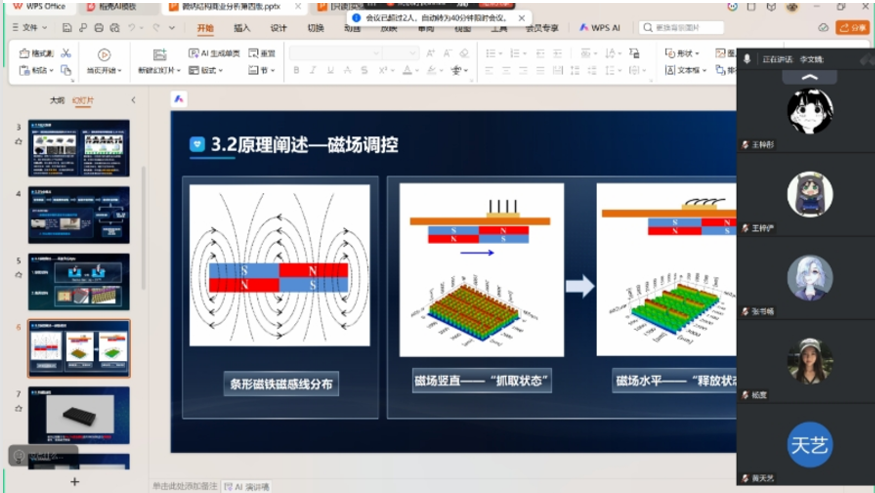Click the New Slide icon
875x493 pixels.
tap(159, 55)
